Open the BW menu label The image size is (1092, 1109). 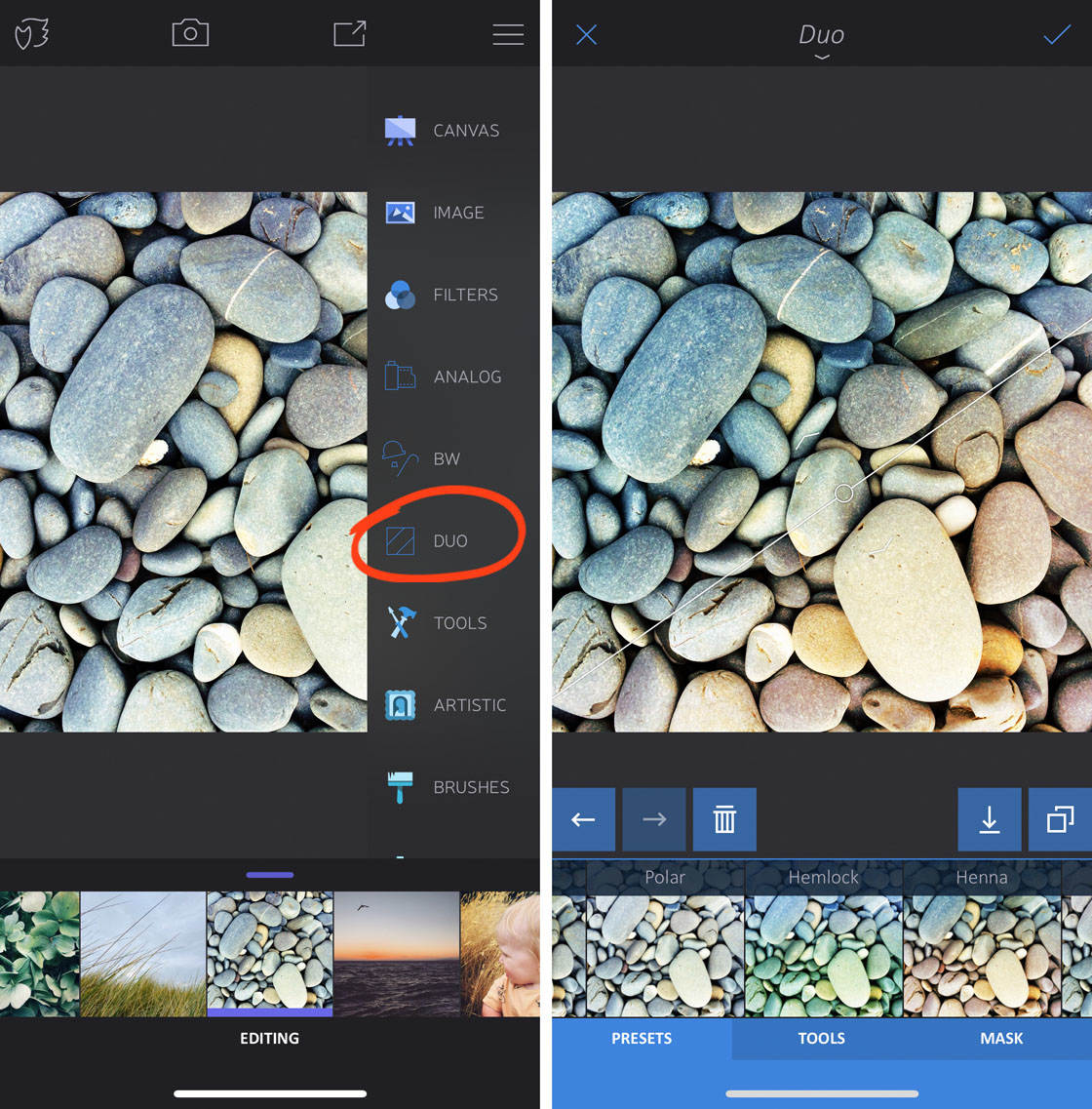tap(447, 459)
